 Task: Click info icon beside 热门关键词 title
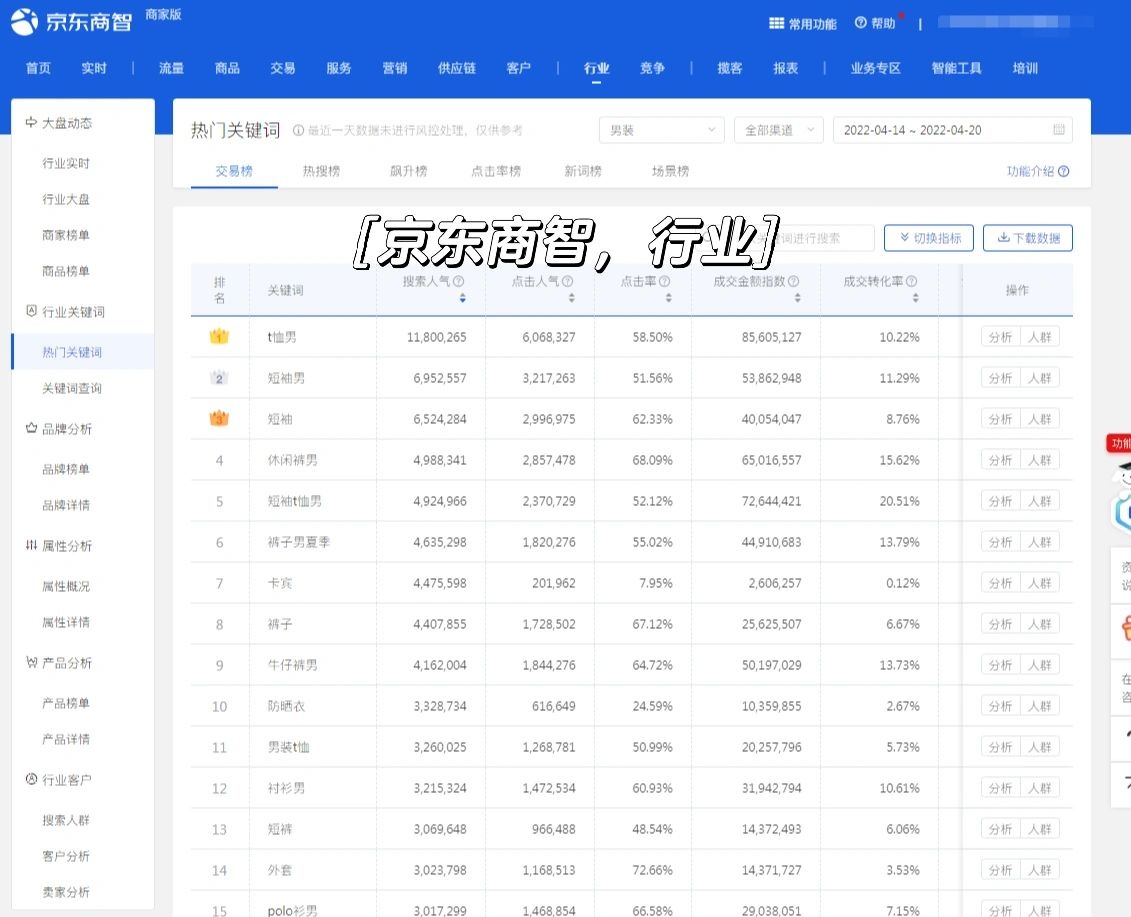(x=298, y=131)
